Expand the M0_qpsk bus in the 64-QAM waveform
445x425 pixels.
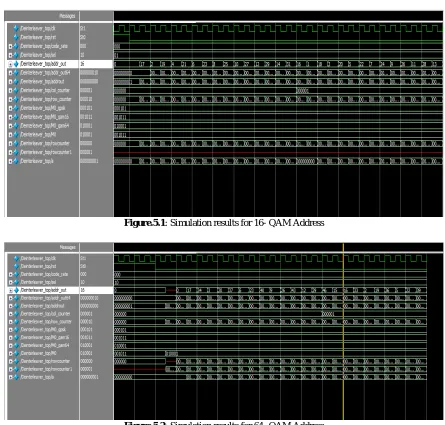pos(11,330)
